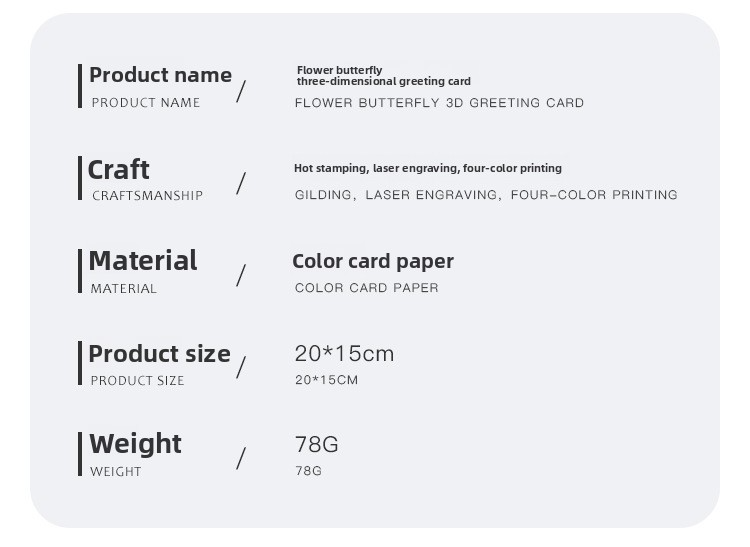
Task: Click the 'Flower butterfly three-dimensional greeting card' text
Action: click(384, 76)
